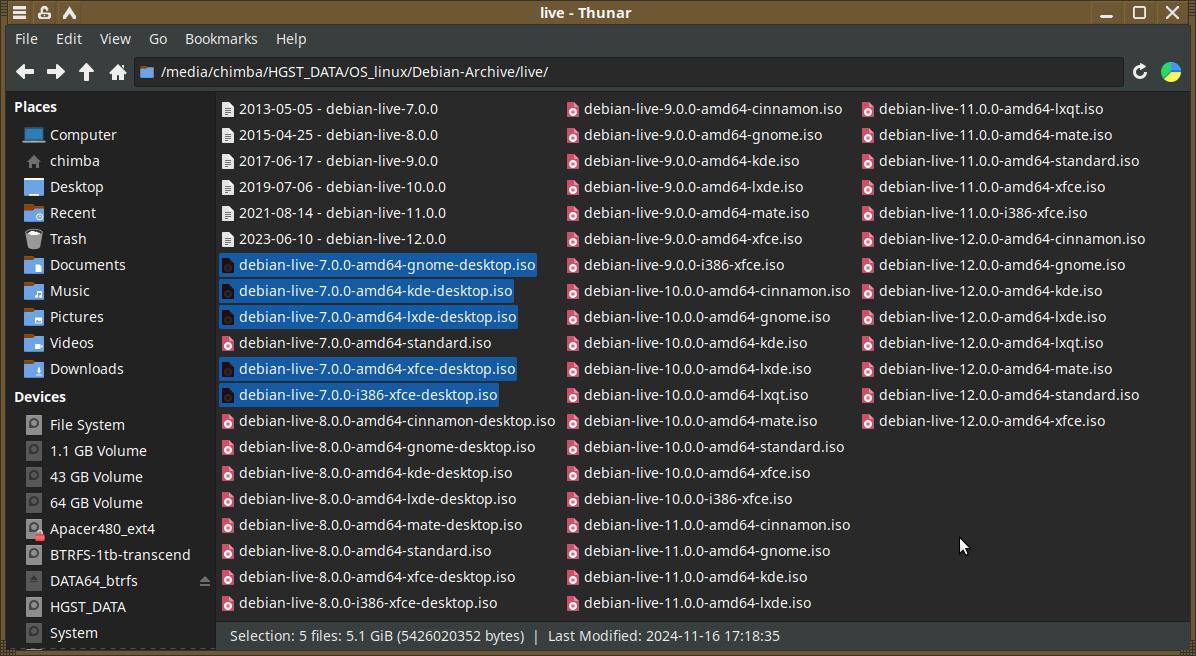Open the window menu icon in the title bar
1196x656 pixels.
(19, 12)
